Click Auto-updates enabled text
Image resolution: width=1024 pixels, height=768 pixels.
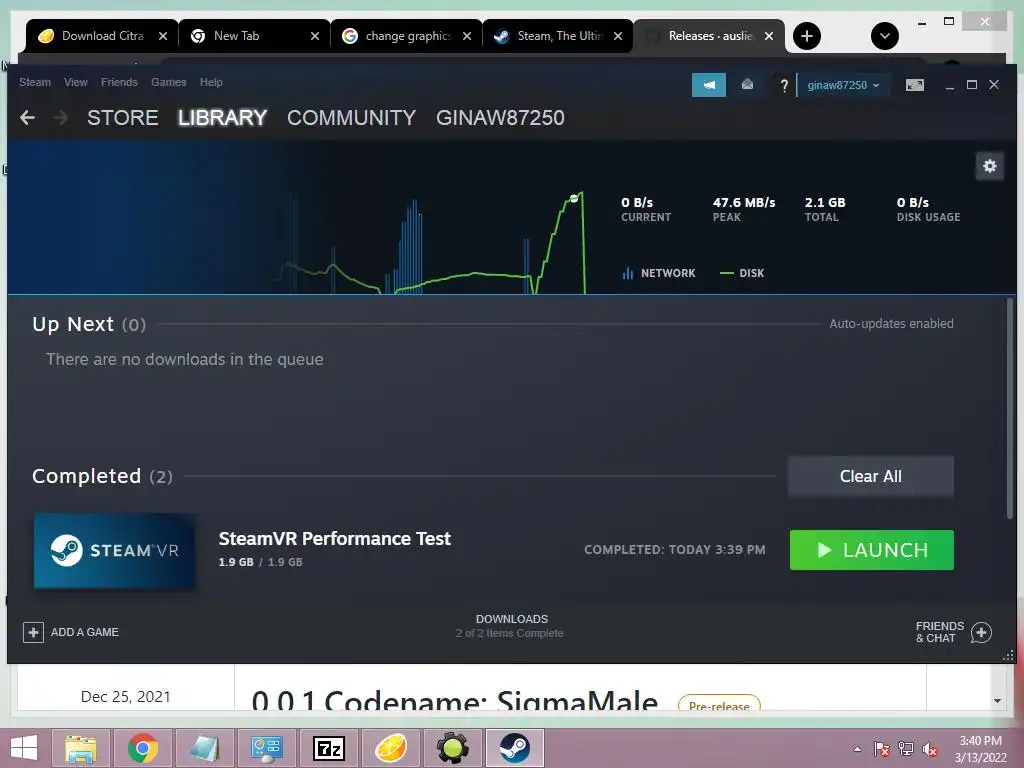coord(891,323)
